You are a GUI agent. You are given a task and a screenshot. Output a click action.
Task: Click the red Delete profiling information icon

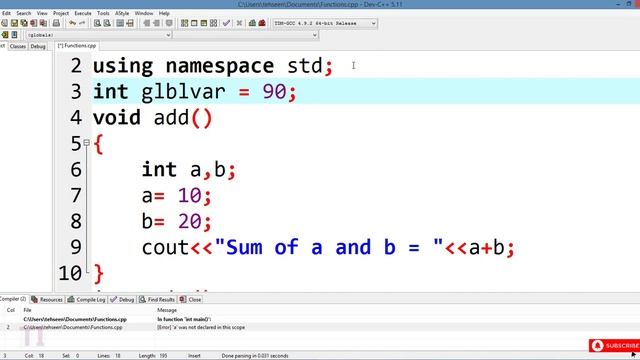point(262,23)
